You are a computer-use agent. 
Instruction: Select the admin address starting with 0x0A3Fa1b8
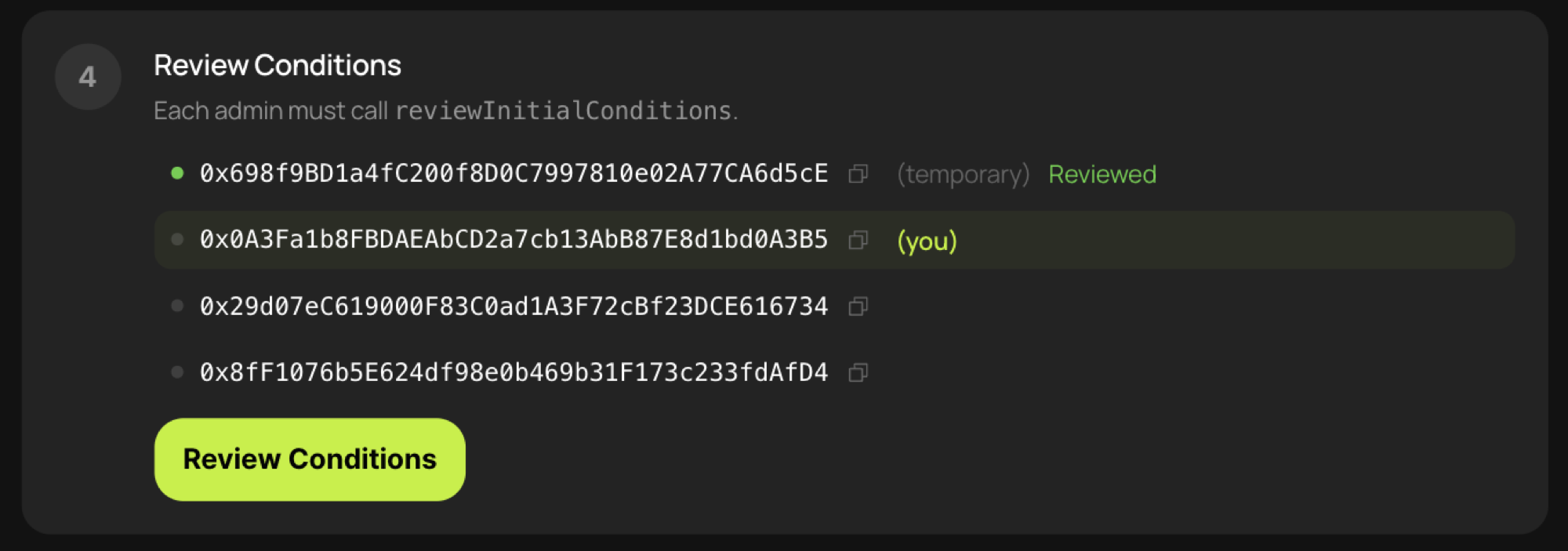514,239
